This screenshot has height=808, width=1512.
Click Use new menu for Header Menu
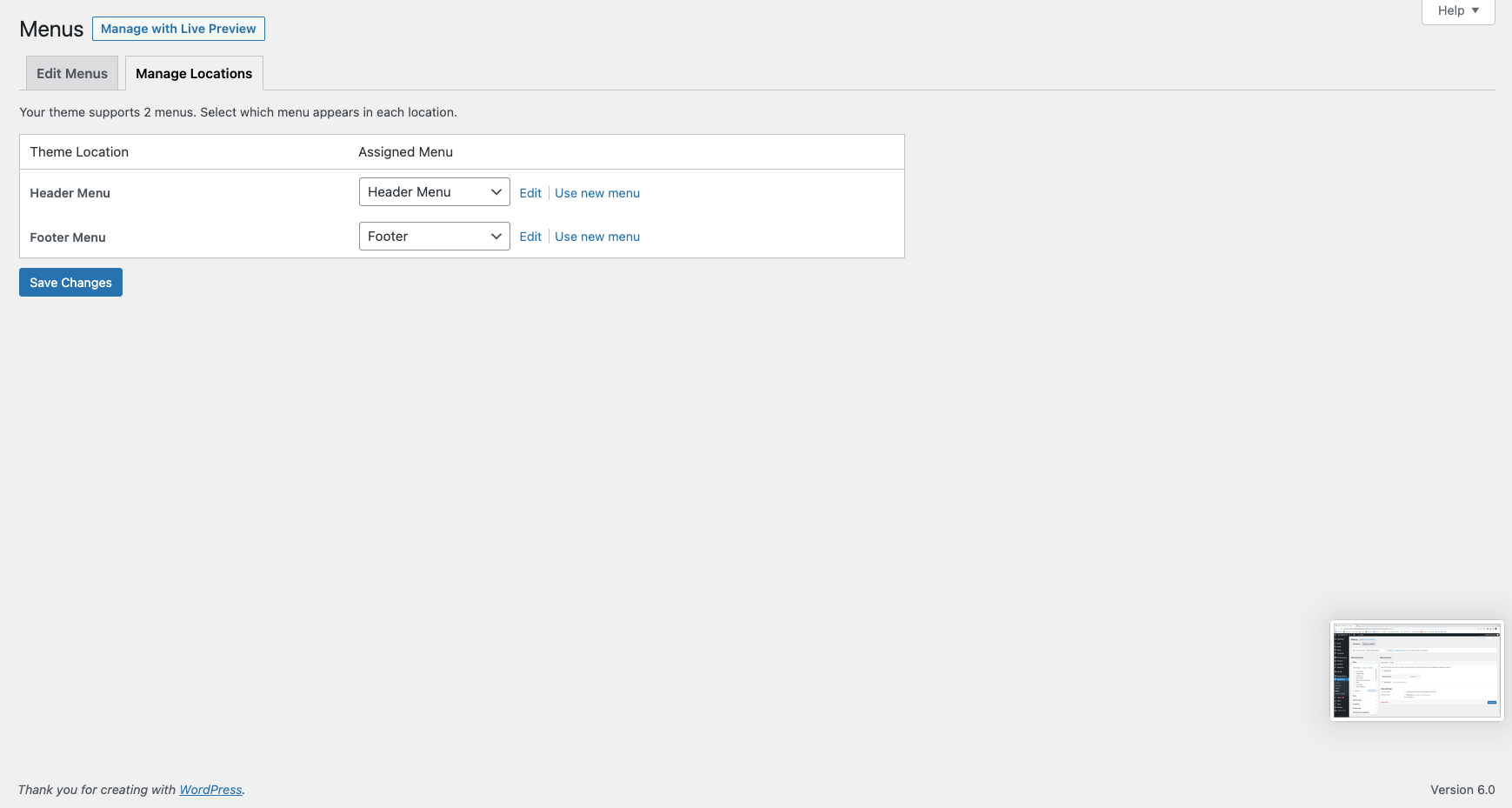click(597, 193)
